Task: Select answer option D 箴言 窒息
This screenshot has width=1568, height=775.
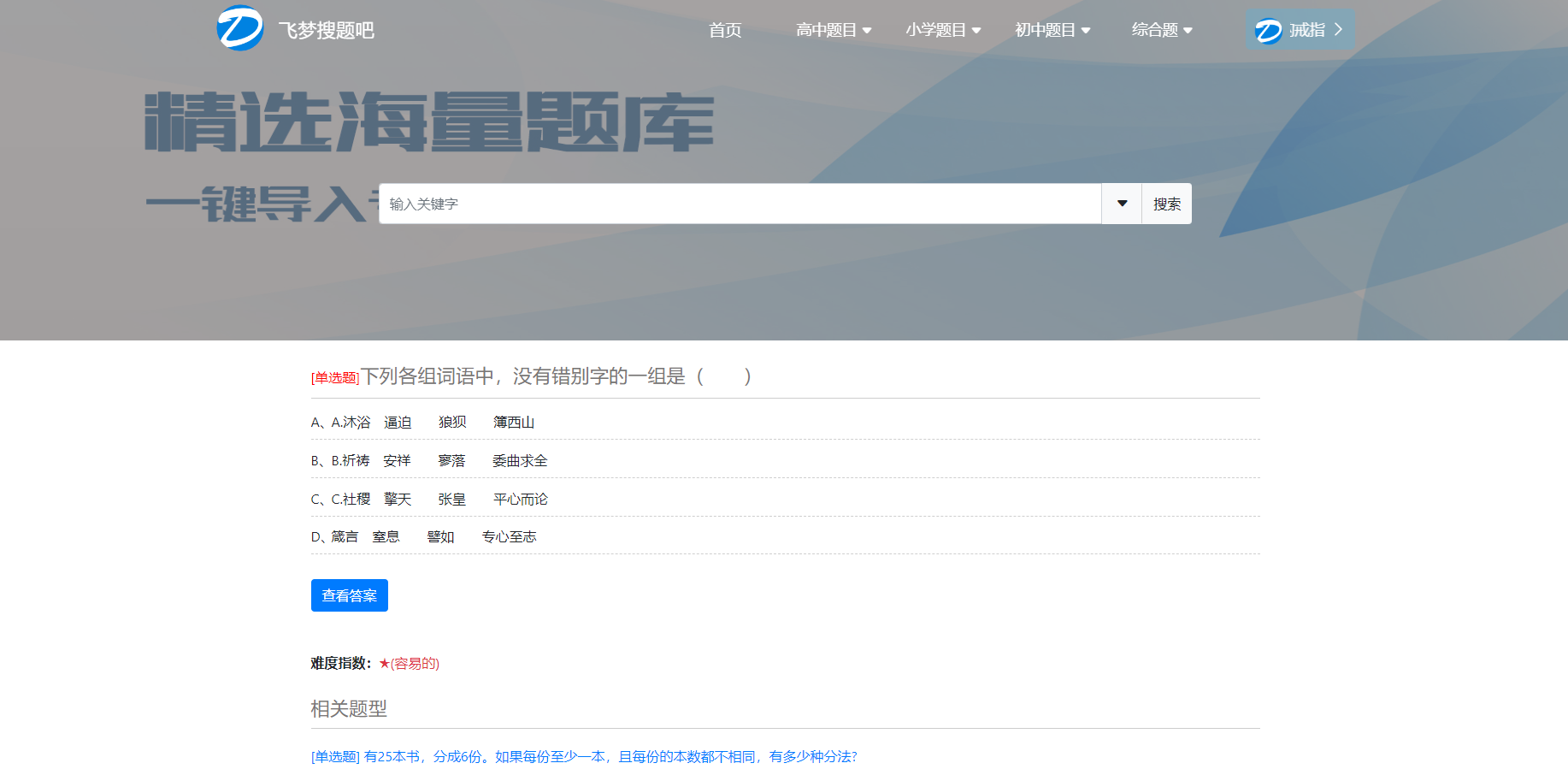Action: coord(423,537)
